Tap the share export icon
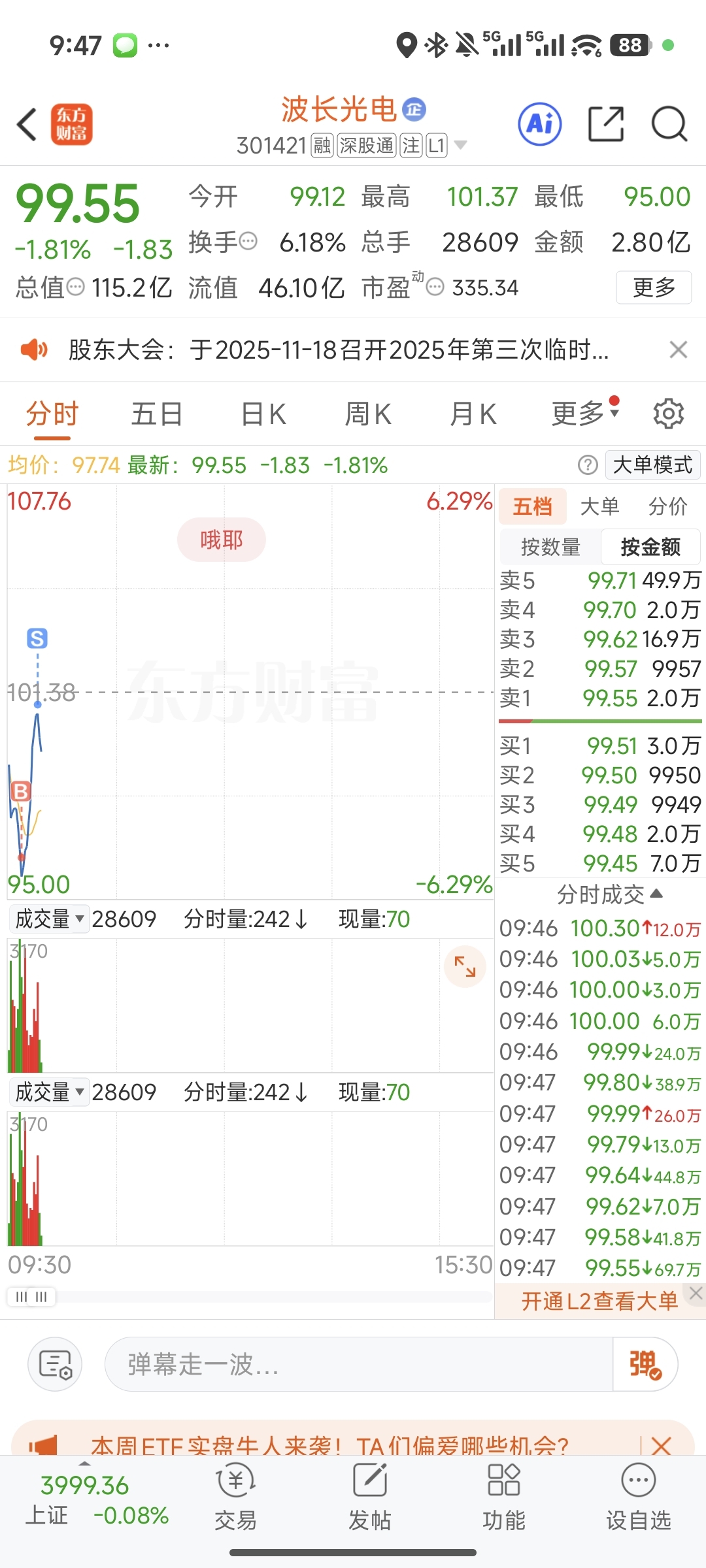 [x=606, y=123]
